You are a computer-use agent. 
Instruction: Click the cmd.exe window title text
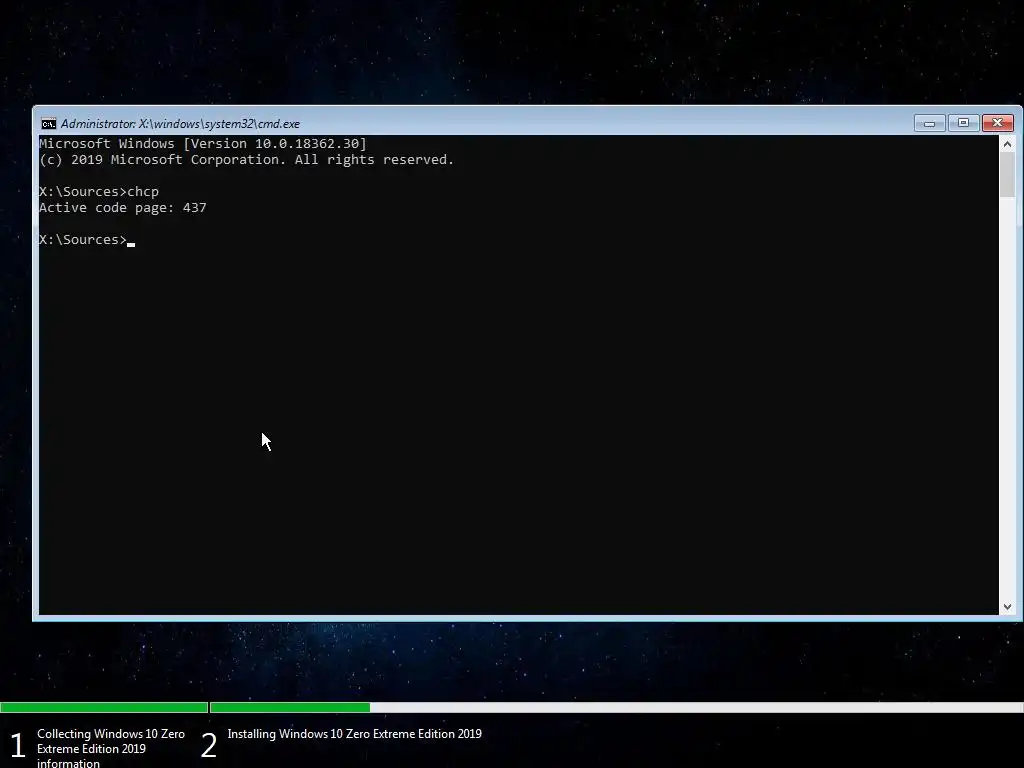[x=180, y=123]
